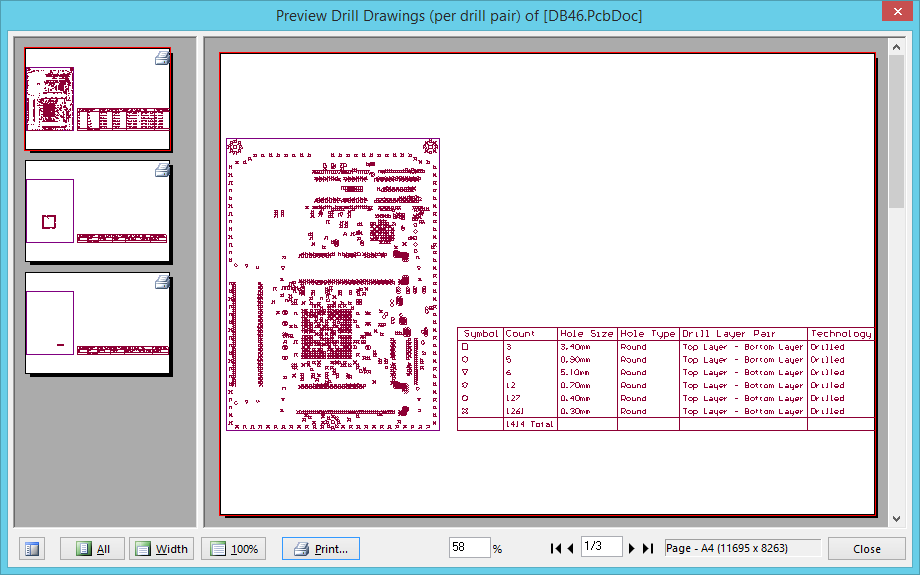
Task: Click the page number field 1/3
Action: (x=600, y=547)
